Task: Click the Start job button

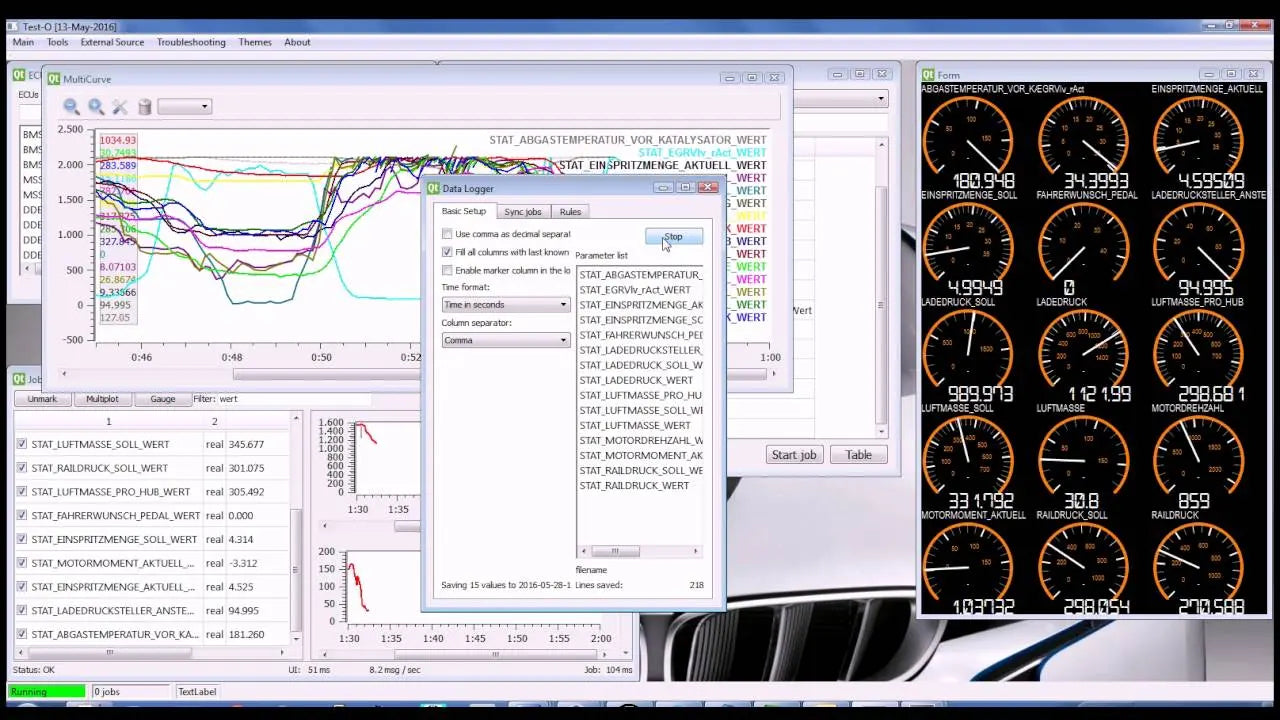Action: point(793,455)
